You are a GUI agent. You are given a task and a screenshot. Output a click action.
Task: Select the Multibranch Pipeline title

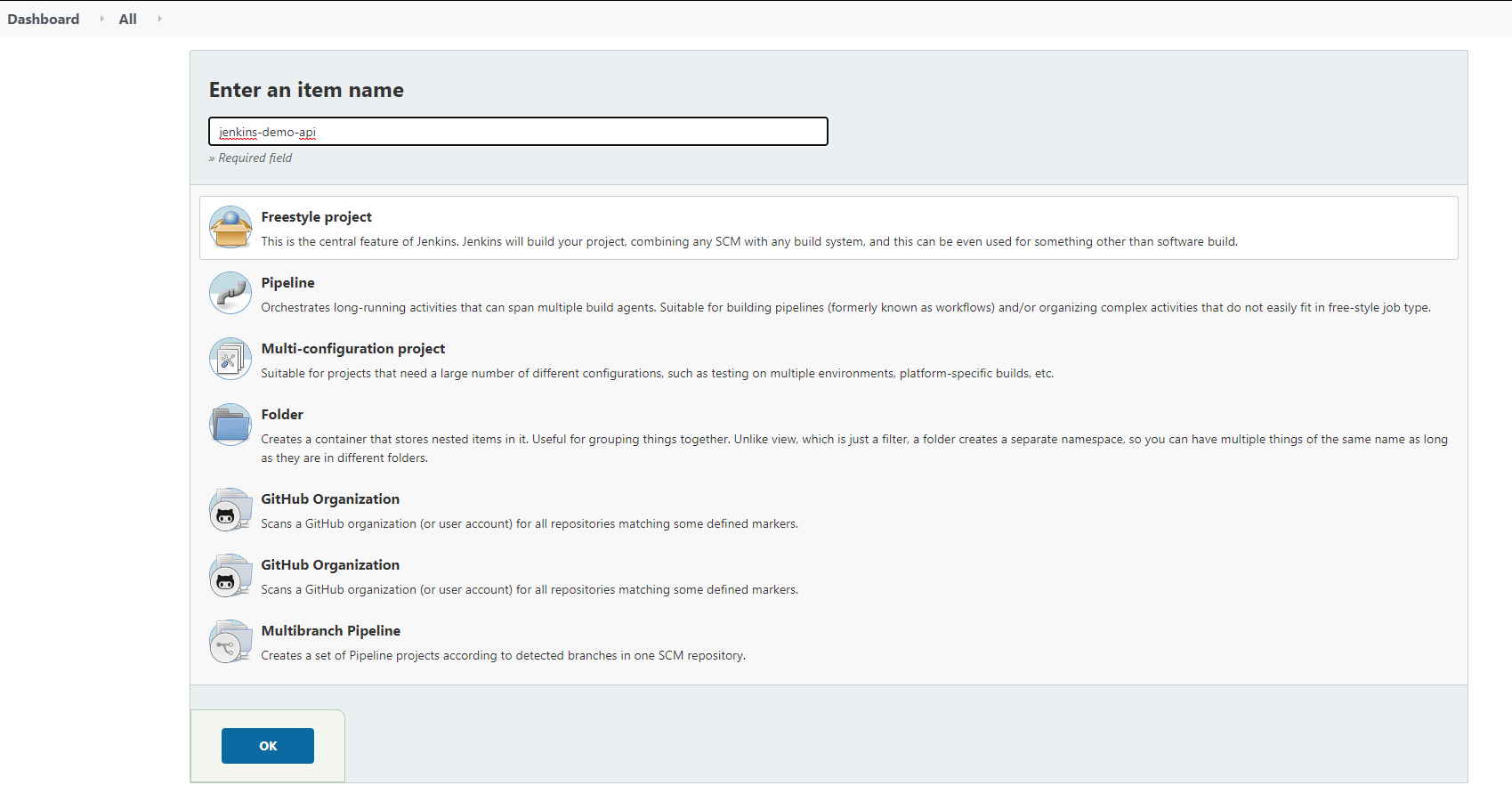[330, 631]
